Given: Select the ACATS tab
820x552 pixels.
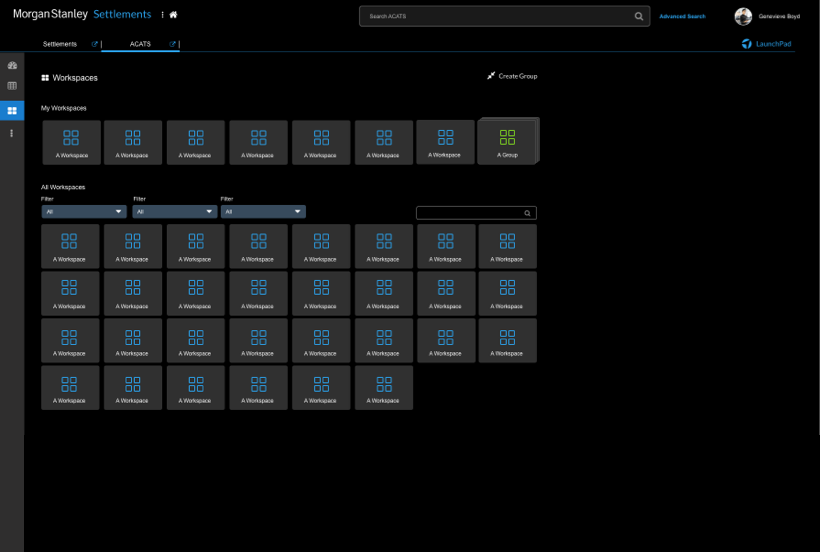Looking at the screenshot, I should point(140,44).
